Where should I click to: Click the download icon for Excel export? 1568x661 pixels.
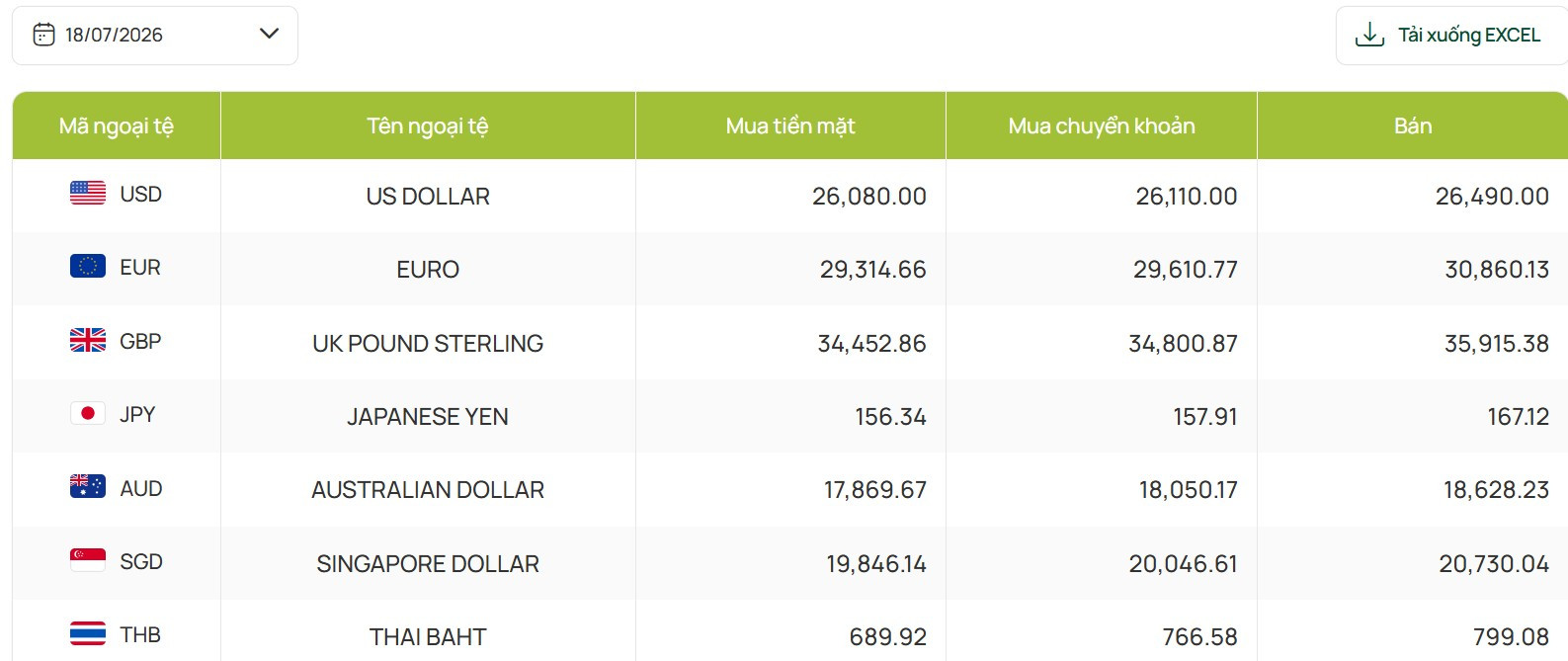(1369, 35)
